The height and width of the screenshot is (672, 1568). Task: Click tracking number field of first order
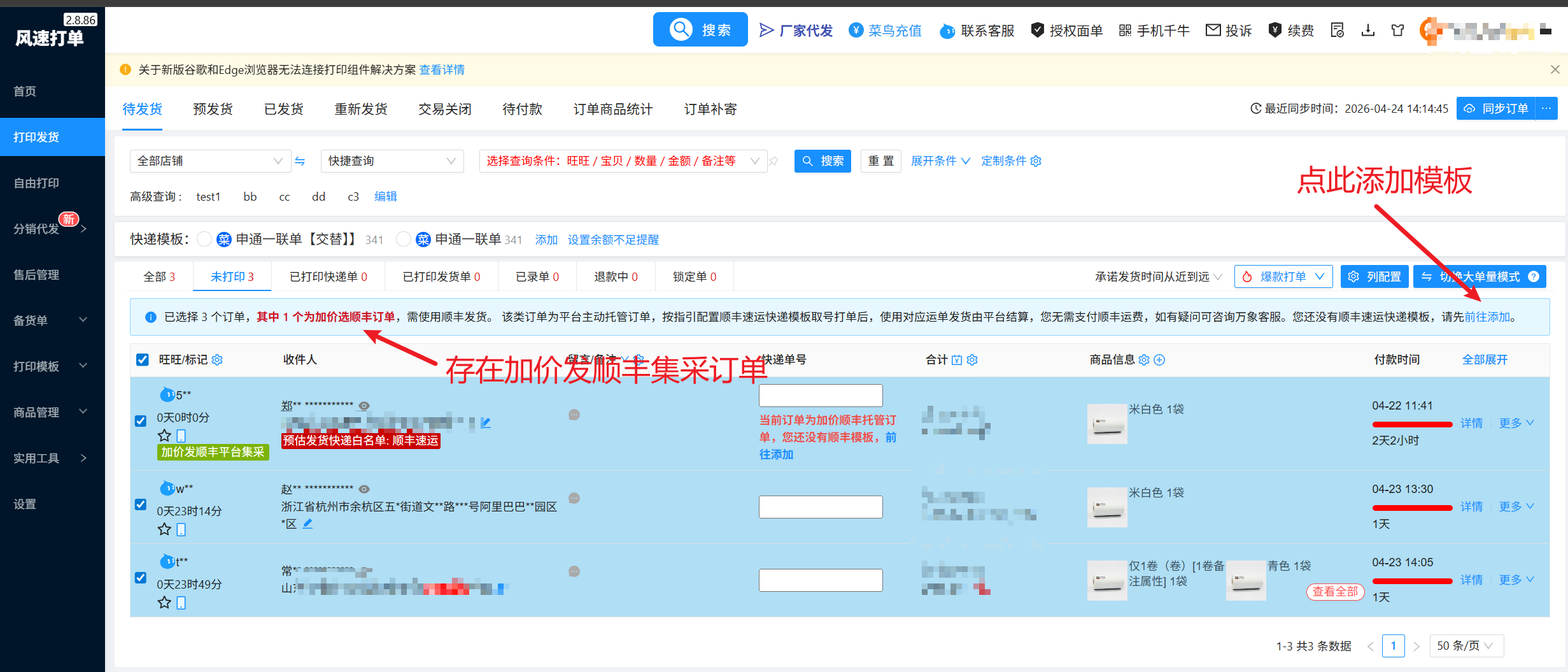tap(821, 396)
